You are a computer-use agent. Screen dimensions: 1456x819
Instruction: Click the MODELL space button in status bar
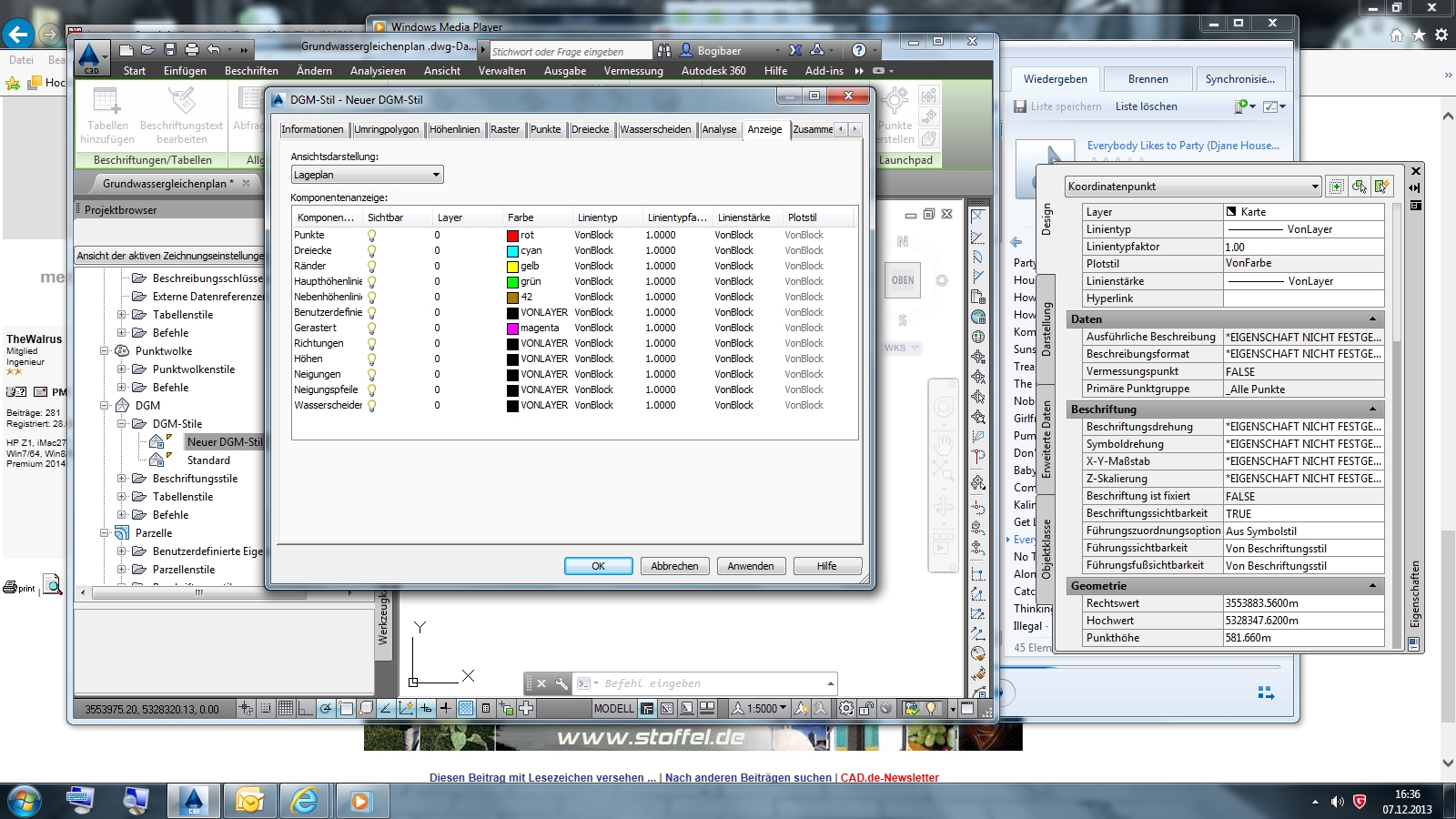point(614,708)
